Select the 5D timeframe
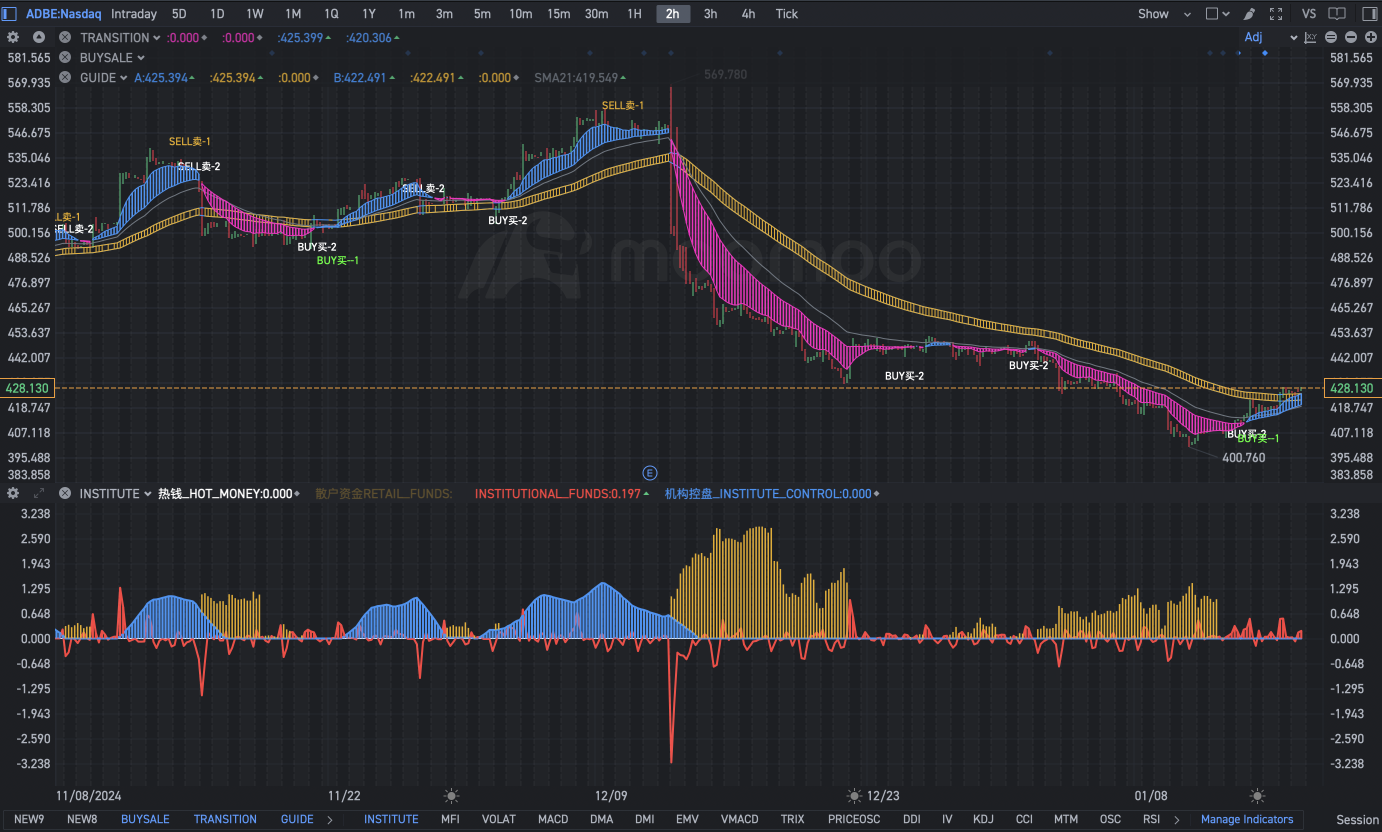 coord(179,14)
